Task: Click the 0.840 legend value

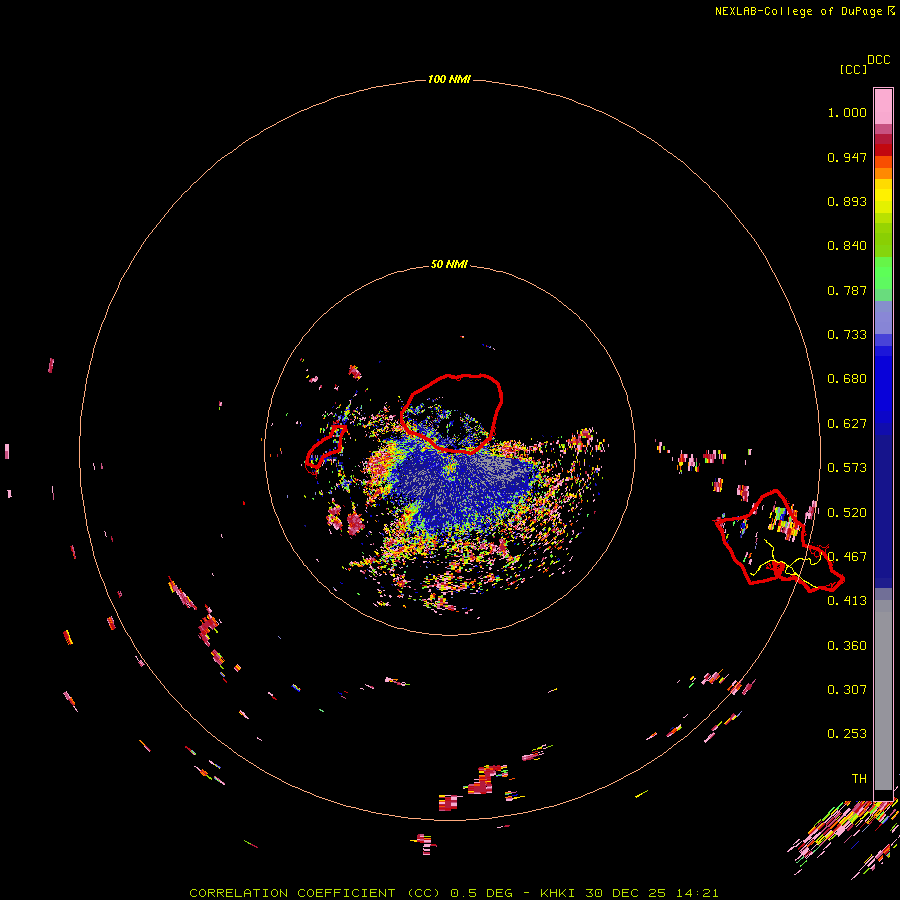Action: pos(847,246)
